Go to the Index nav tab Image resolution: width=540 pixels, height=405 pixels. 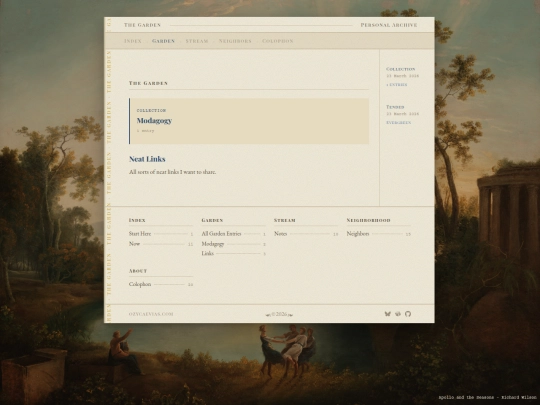[x=133, y=41]
